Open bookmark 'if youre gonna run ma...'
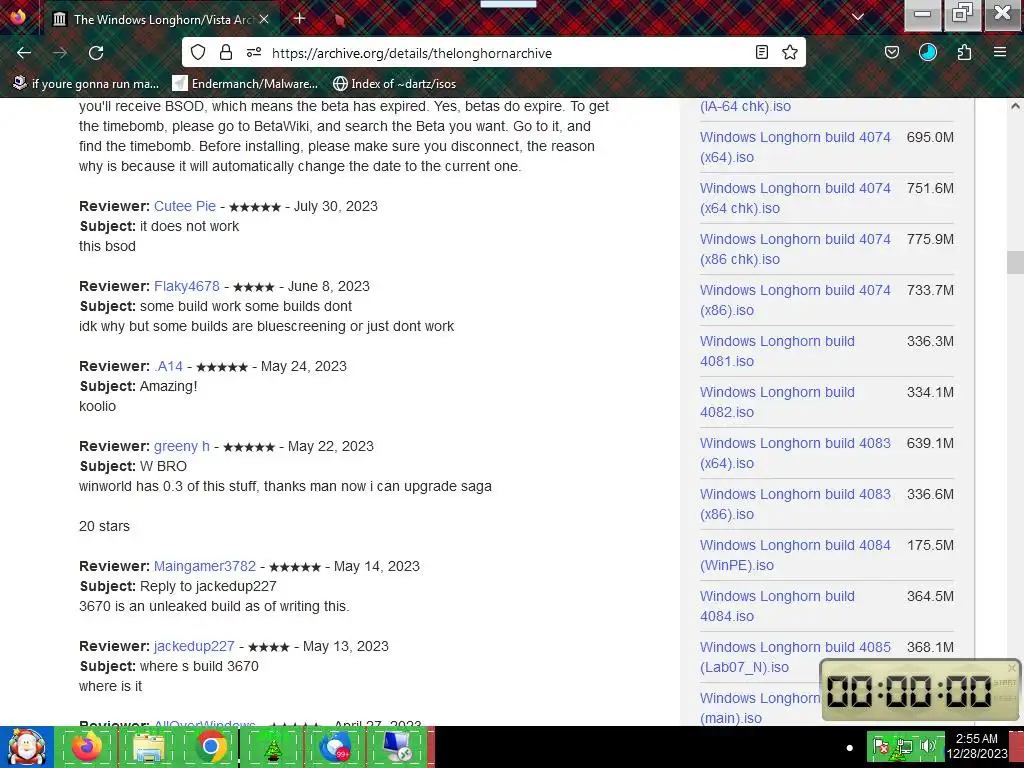This screenshot has width=1024, height=768. pos(86,83)
